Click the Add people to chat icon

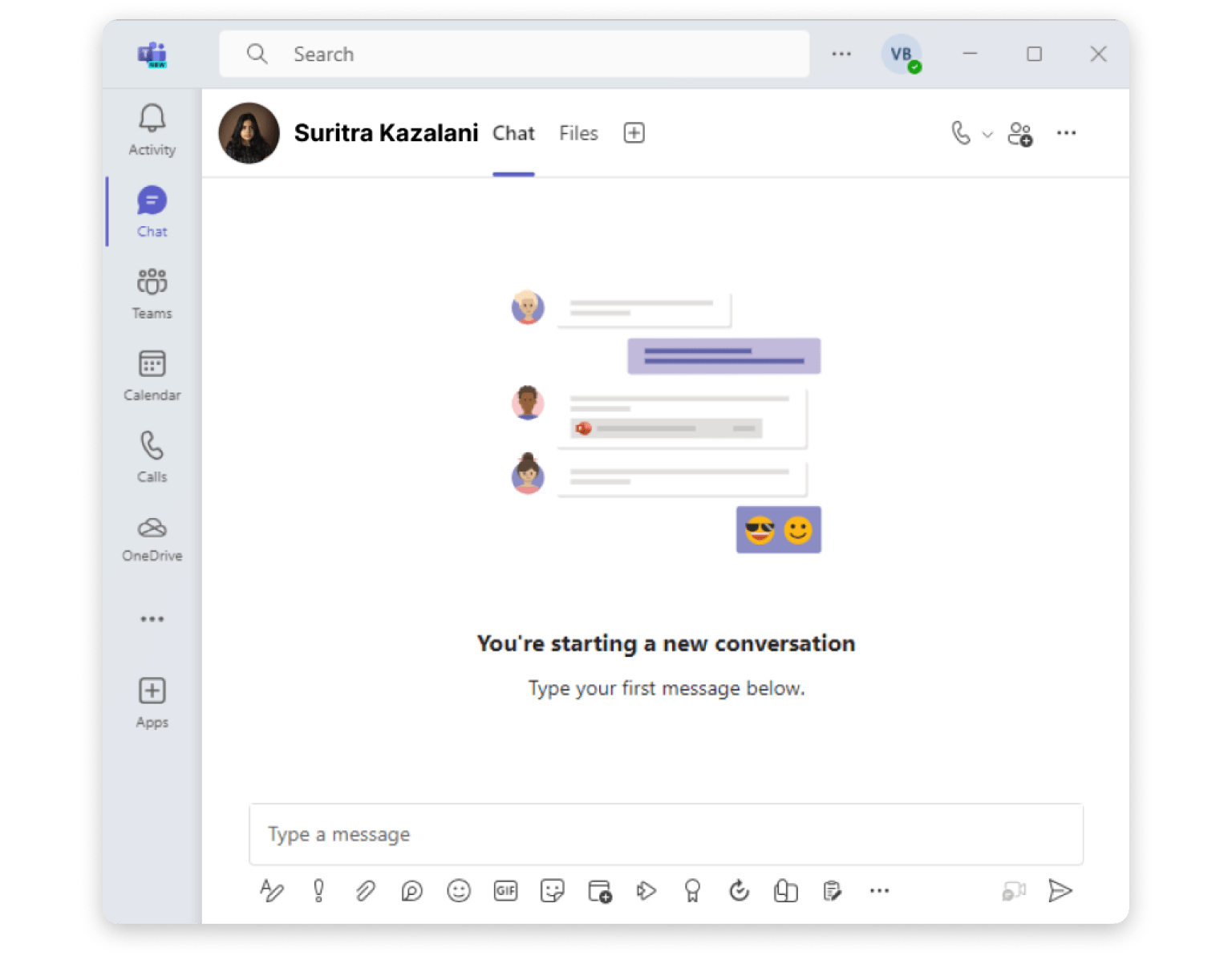tap(1020, 134)
